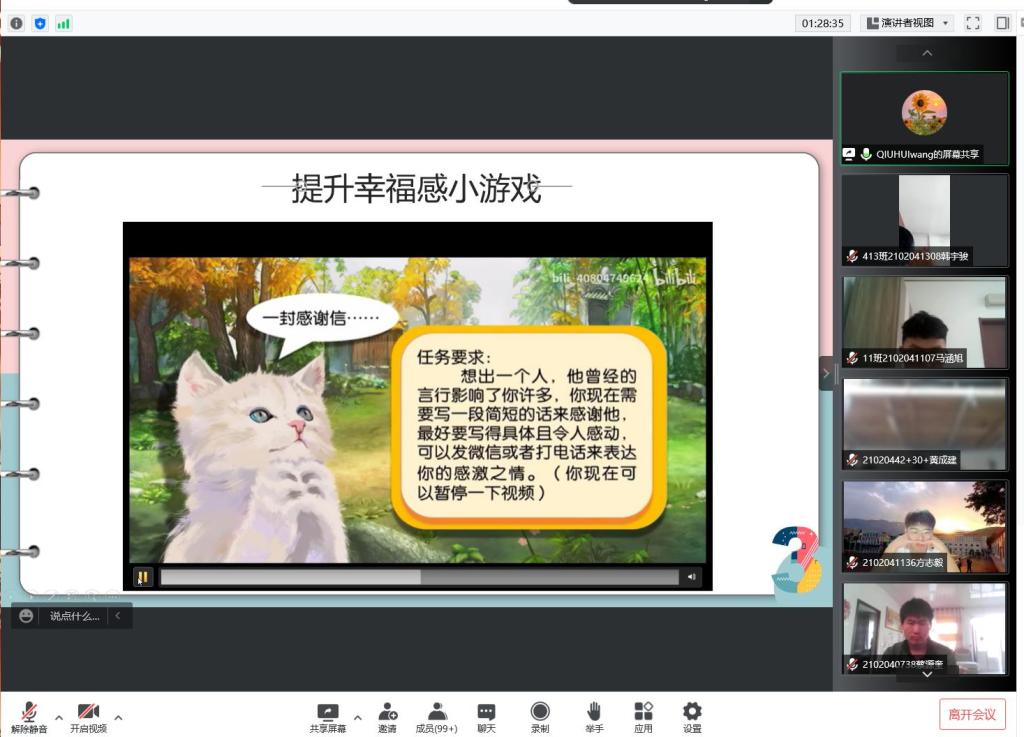The image size is (1024, 737).
Task: Open the 成员(99+) members list
Action: (x=436, y=716)
